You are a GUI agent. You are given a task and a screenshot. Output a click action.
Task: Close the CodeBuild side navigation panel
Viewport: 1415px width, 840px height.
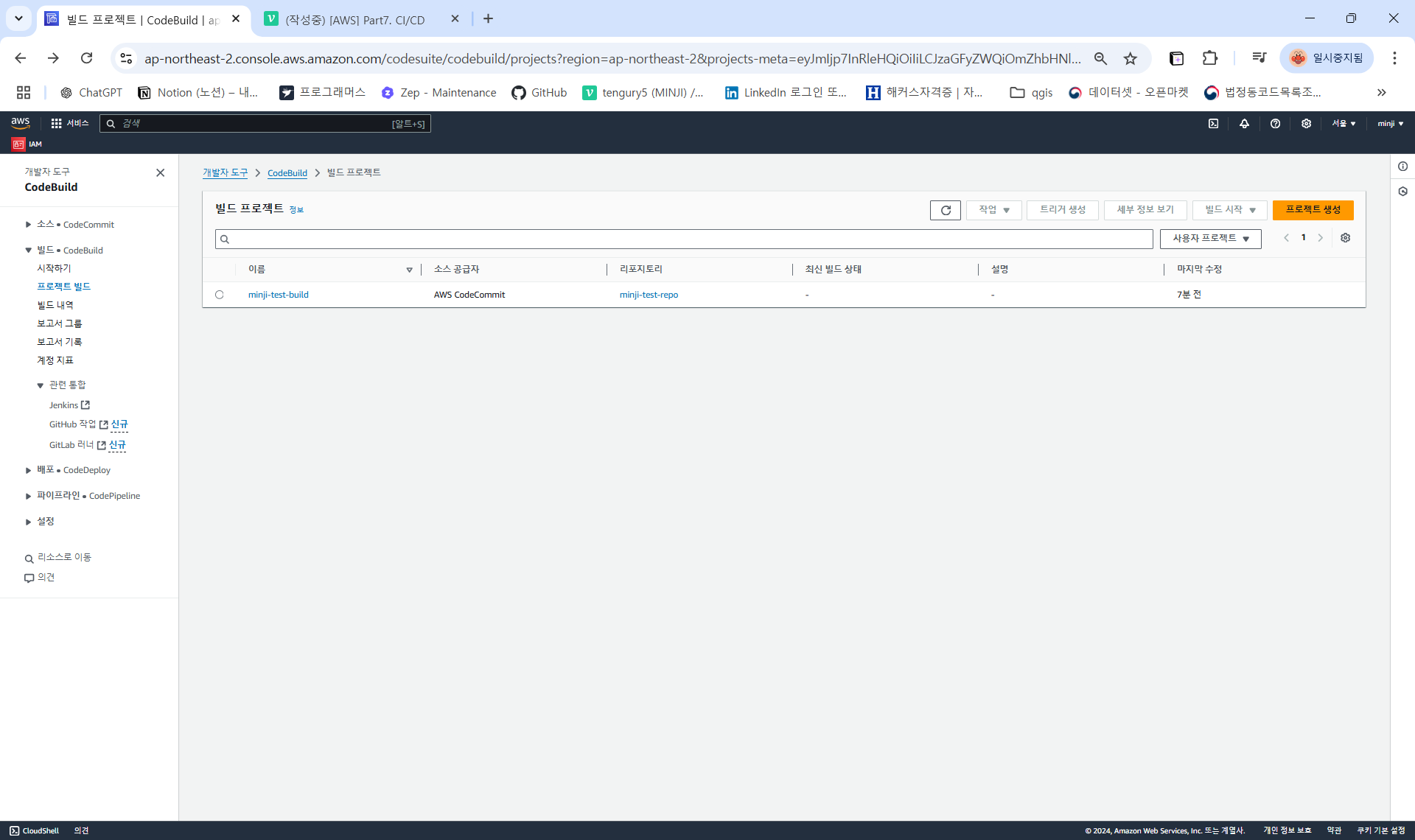click(x=160, y=172)
